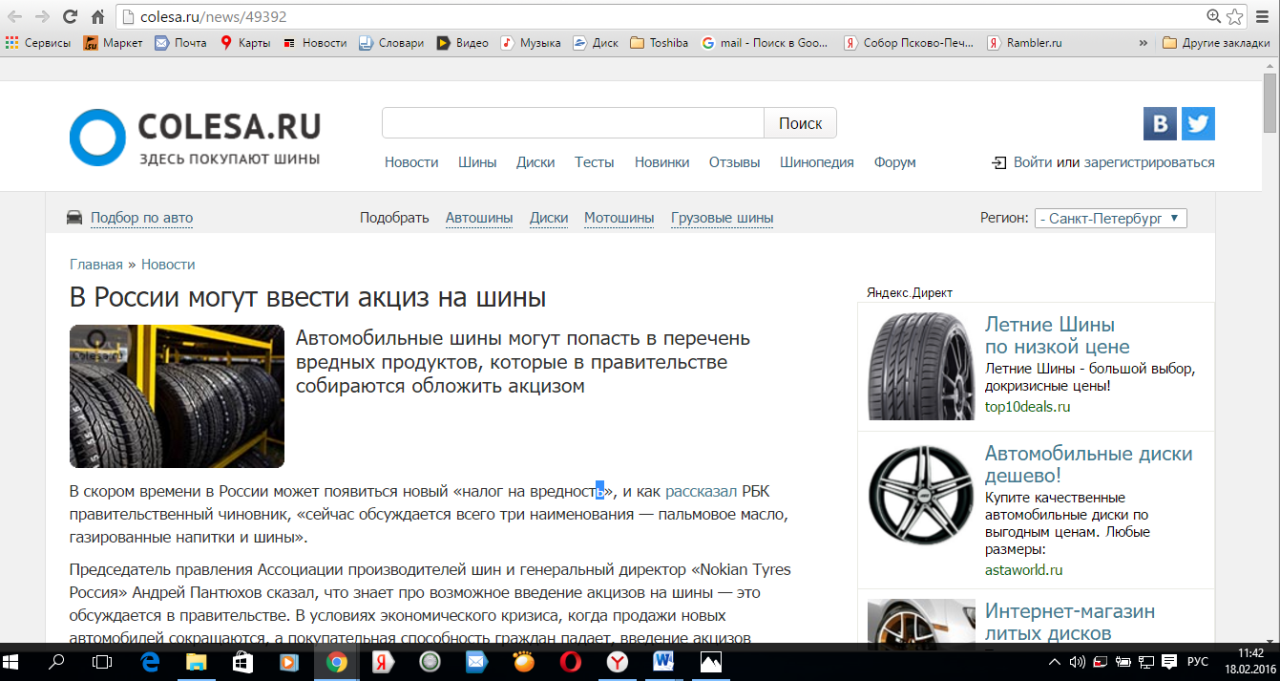Open Task View on the taskbar
The image size is (1280, 681).
(x=102, y=662)
